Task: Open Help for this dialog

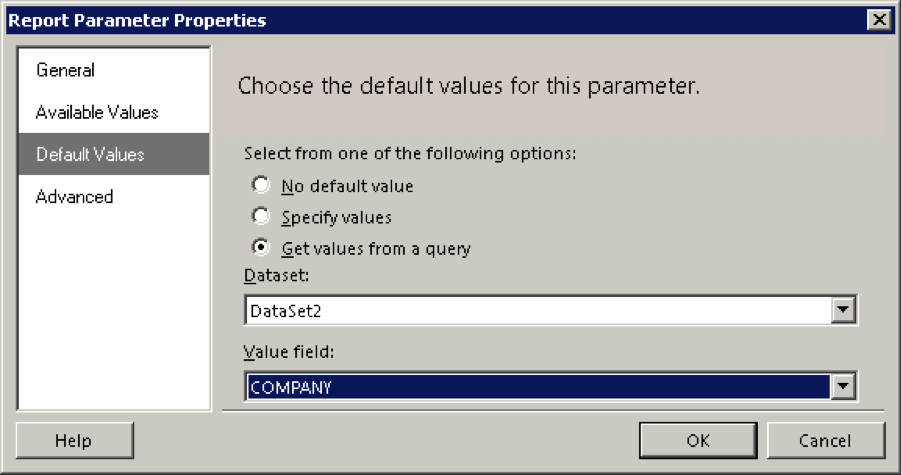Action: [75, 440]
